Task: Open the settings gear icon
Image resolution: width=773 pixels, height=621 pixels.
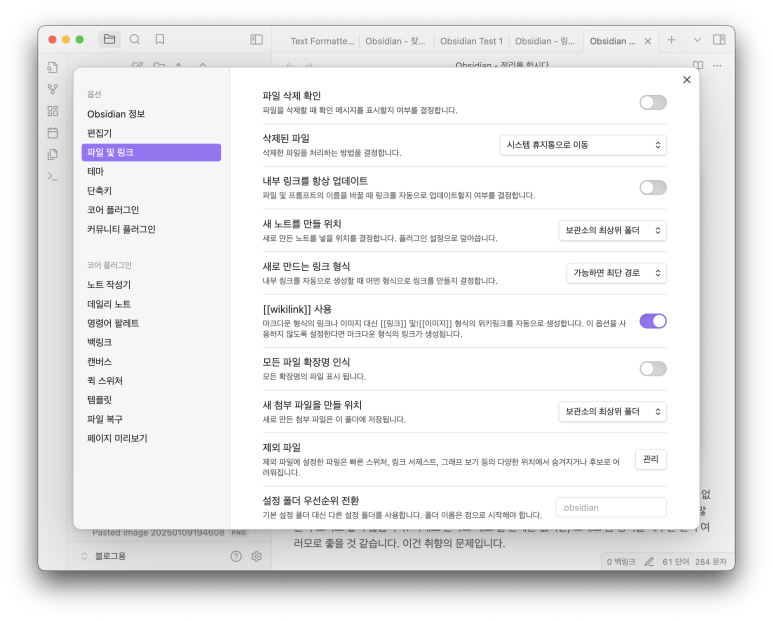Action: (x=256, y=556)
